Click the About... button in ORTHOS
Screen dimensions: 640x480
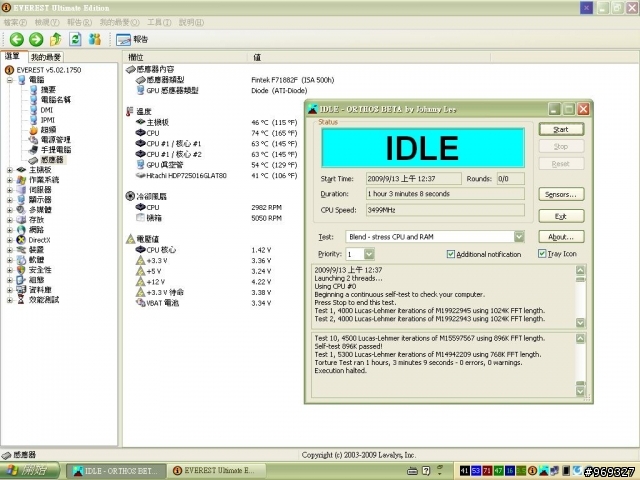coord(561,237)
